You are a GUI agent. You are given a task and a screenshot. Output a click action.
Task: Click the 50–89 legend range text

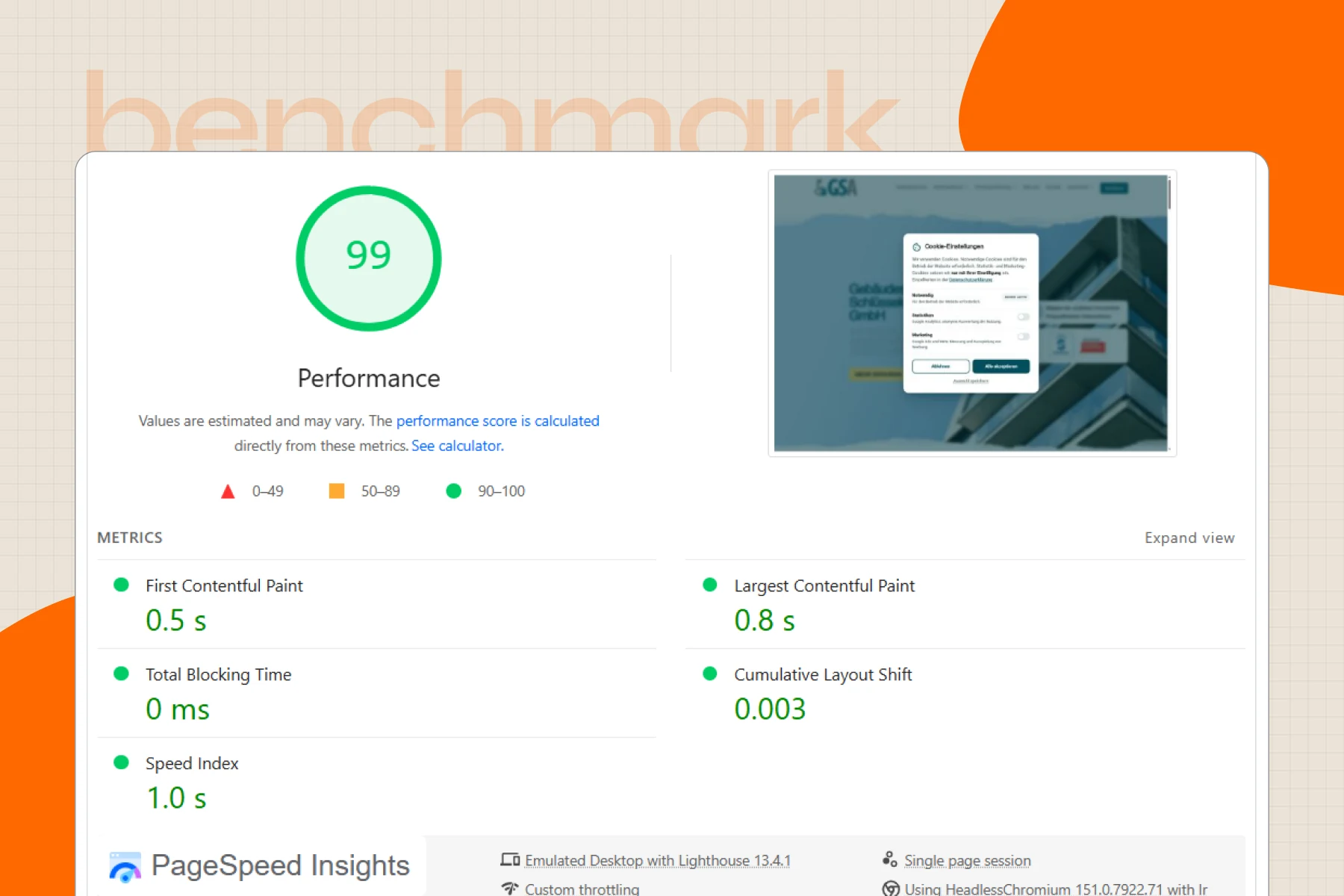(381, 491)
